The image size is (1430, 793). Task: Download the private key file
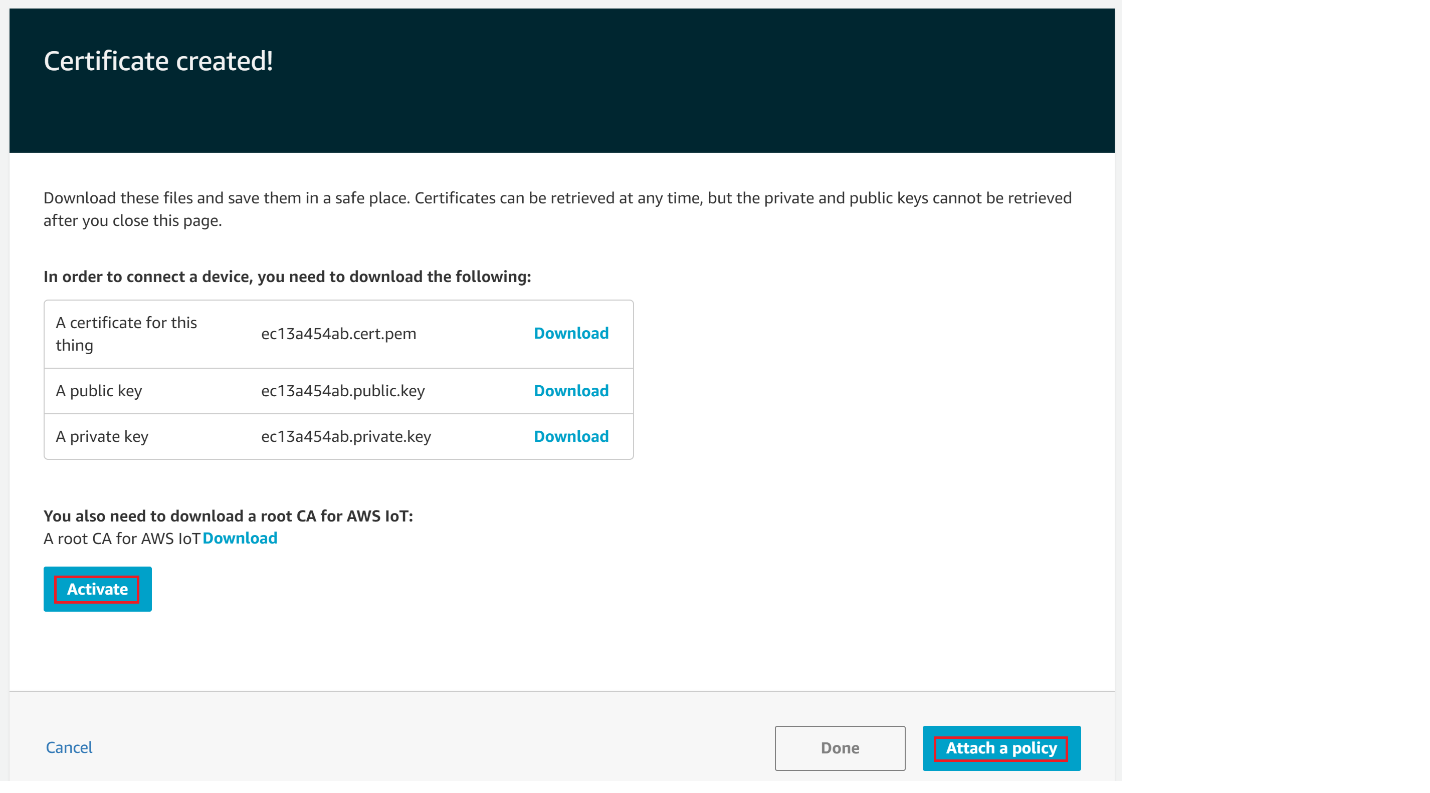pyautogui.click(x=570, y=436)
